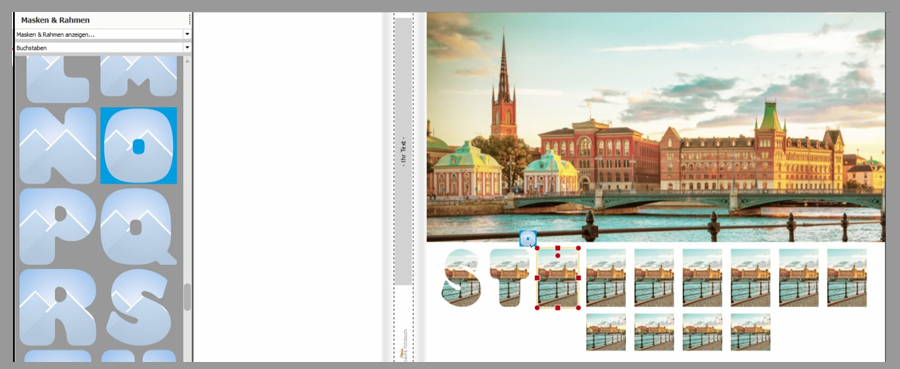This screenshot has width=900, height=369.
Task: Select the letter Q mask
Action: [x=138, y=227]
